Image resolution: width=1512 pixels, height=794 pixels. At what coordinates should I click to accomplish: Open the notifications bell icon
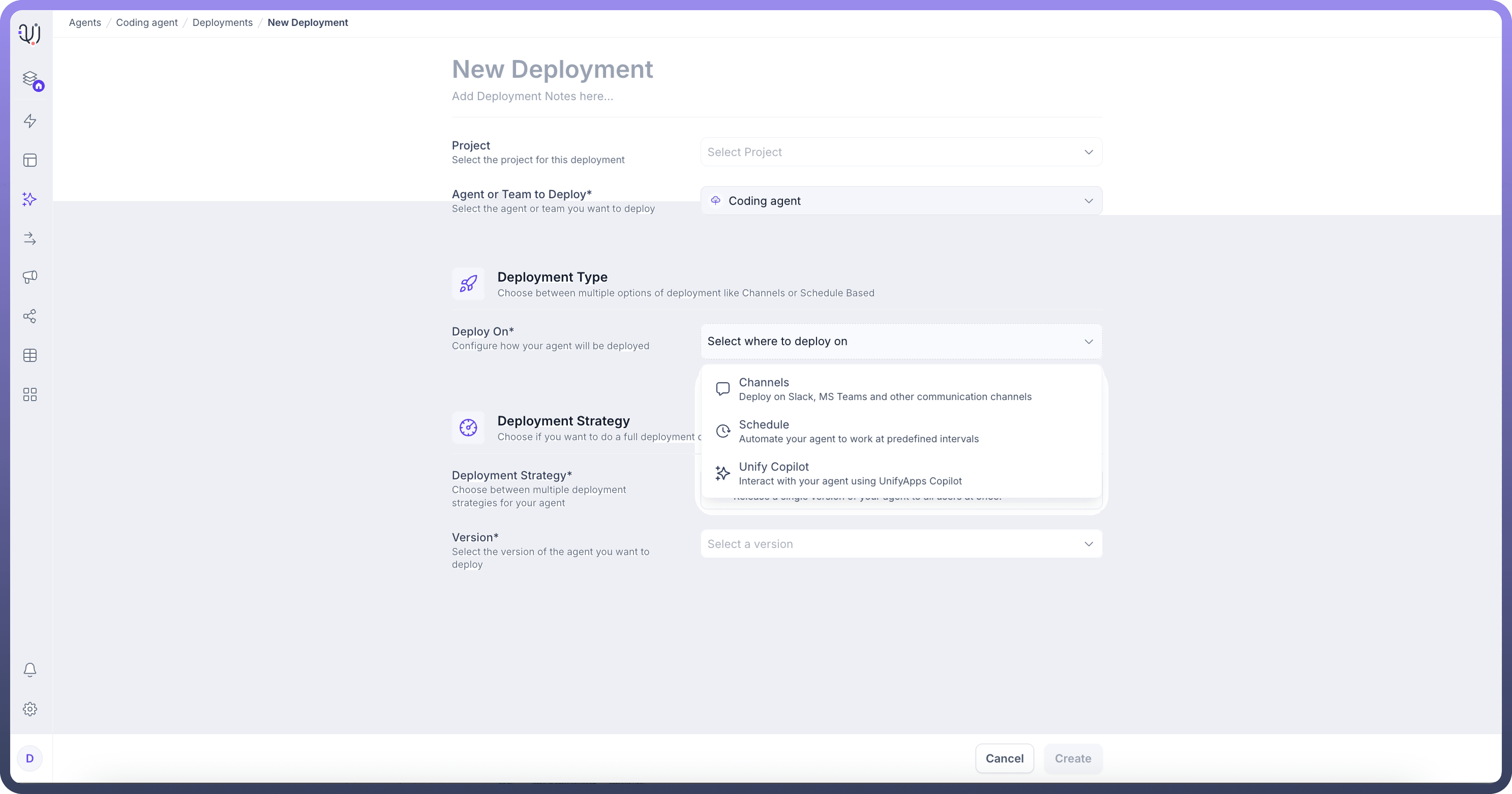click(30, 670)
